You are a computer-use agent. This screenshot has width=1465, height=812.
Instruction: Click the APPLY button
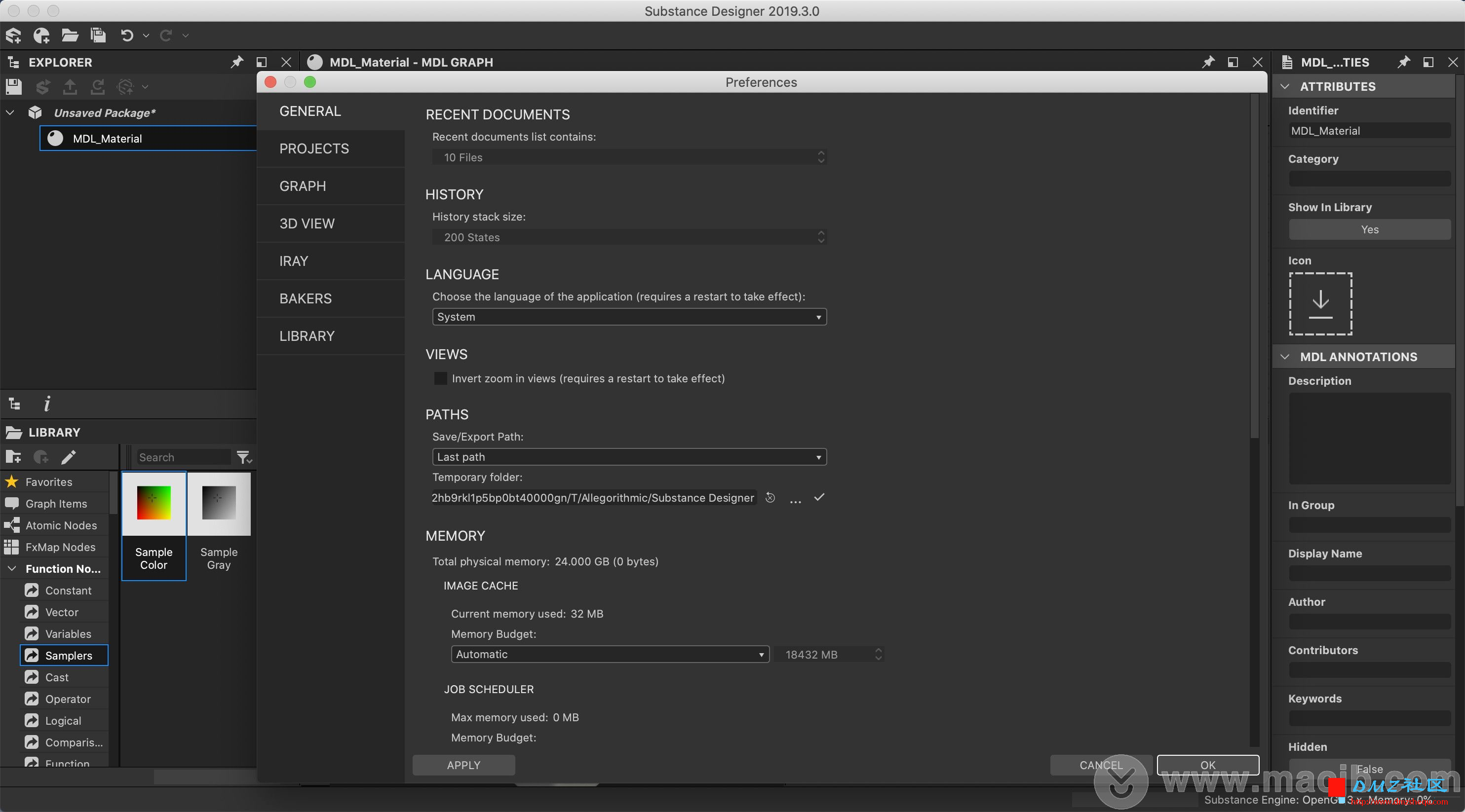(x=463, y=765)
